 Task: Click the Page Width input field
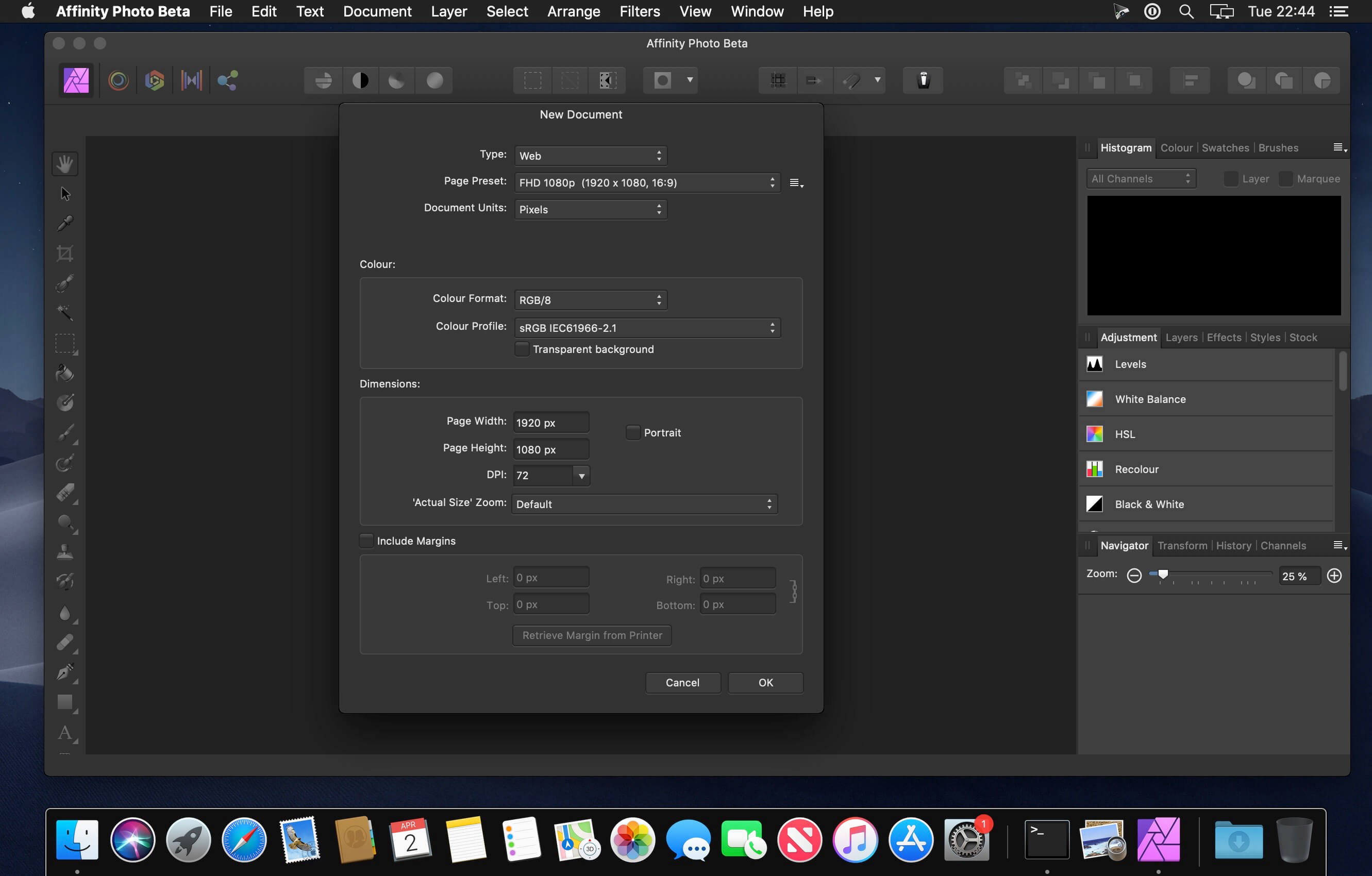click(550, 421)
